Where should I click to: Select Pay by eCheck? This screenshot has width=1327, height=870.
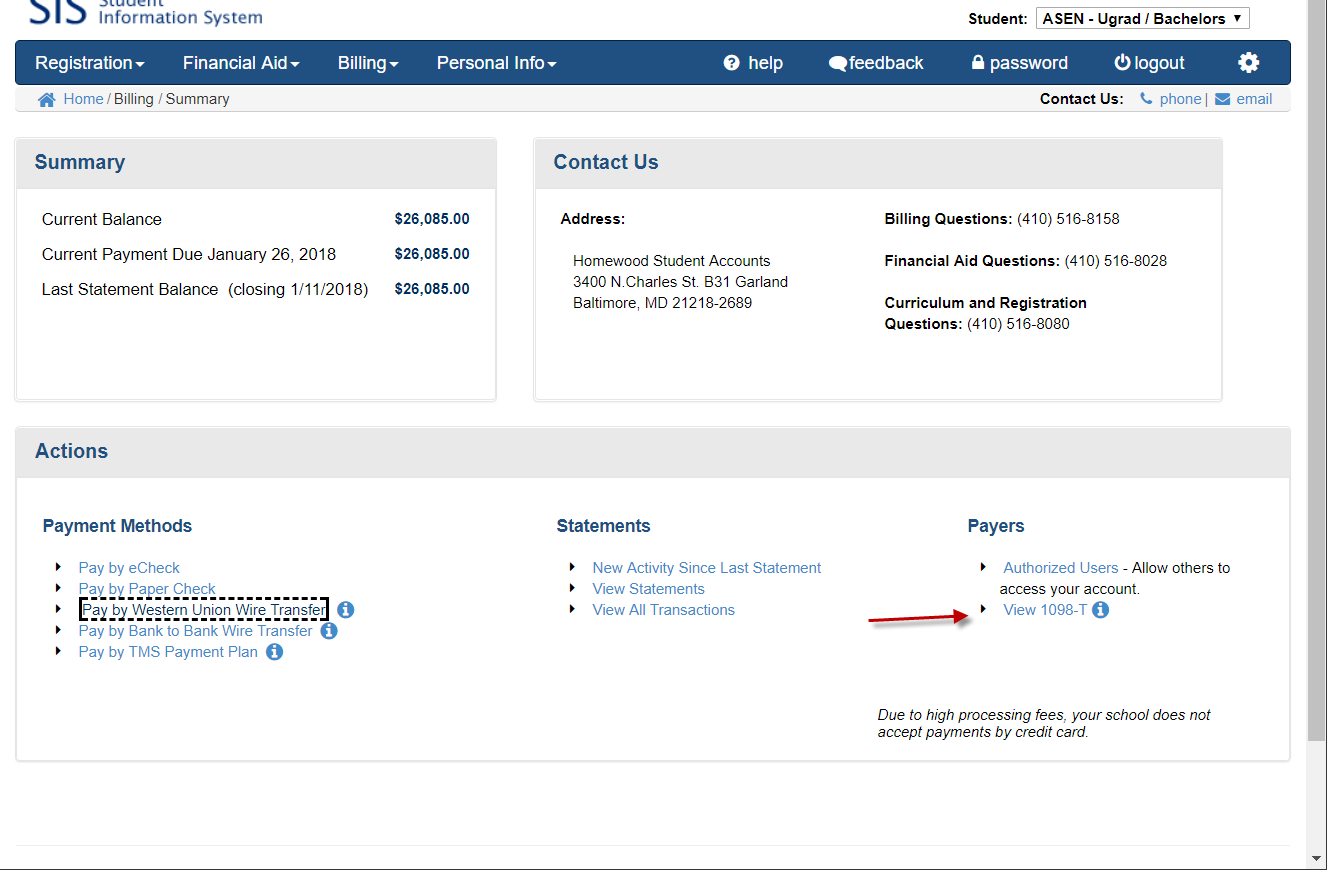click(129, 568)
